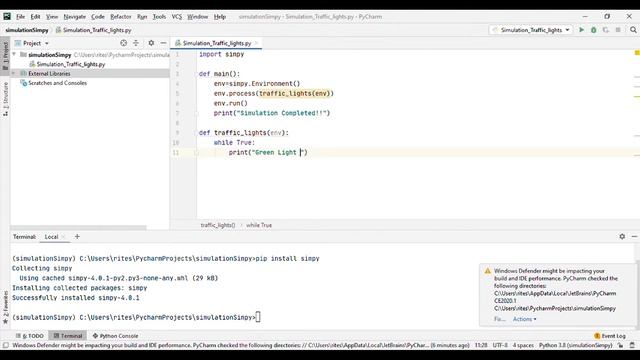Open the Refactor menu
Image resolution: width=640 pixels, height=360 pixels.
(121, 17)
